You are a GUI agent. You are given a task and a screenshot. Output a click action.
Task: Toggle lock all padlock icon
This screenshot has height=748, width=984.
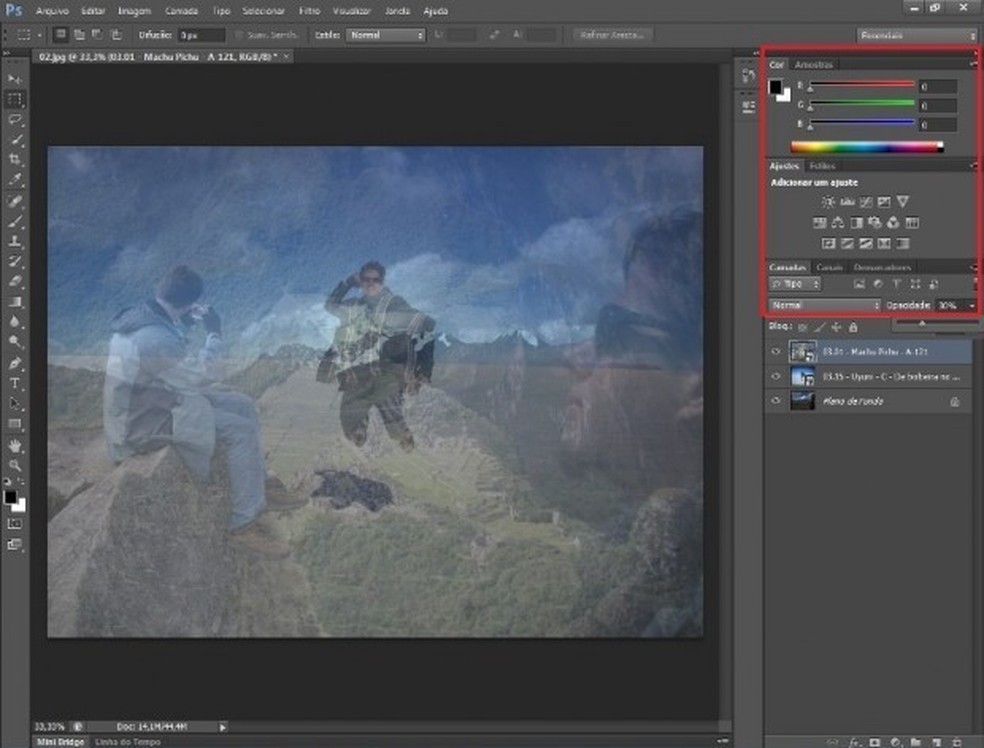click(853, 327)
